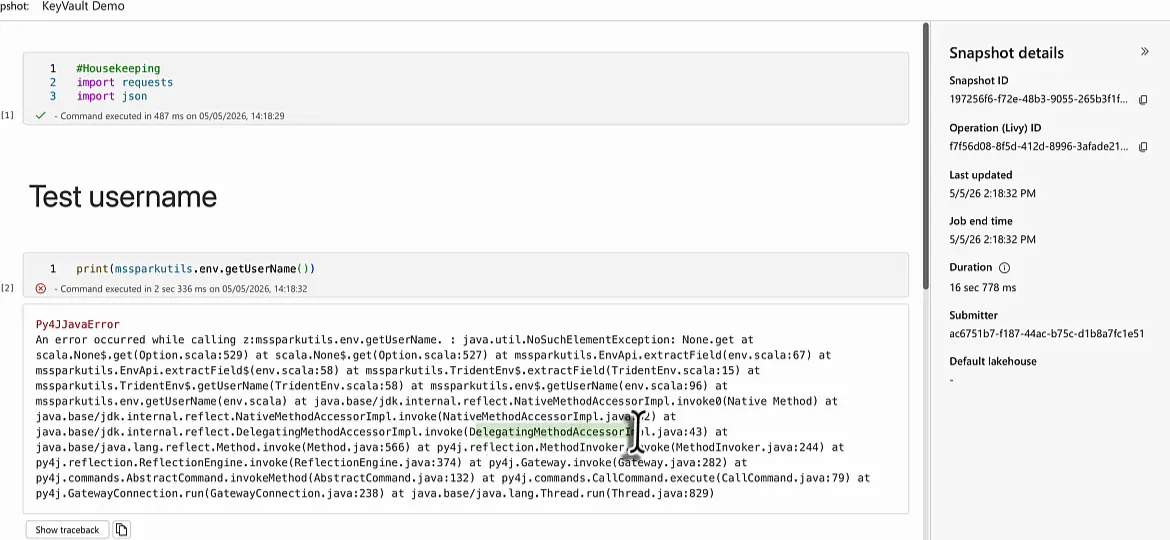This screenshot has height=540, width=1170.
Task: Click the 'Job end time' label
Action: [980, 221]
